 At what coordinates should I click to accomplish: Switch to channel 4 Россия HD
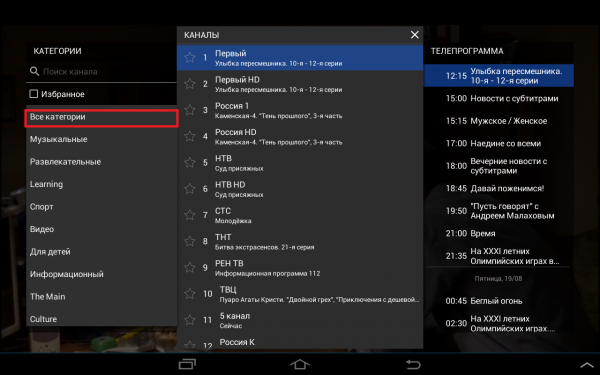[300, 136]
